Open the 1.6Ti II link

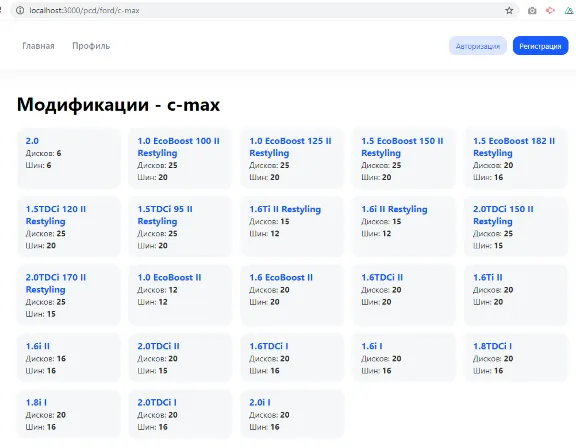tap(488, 278)
